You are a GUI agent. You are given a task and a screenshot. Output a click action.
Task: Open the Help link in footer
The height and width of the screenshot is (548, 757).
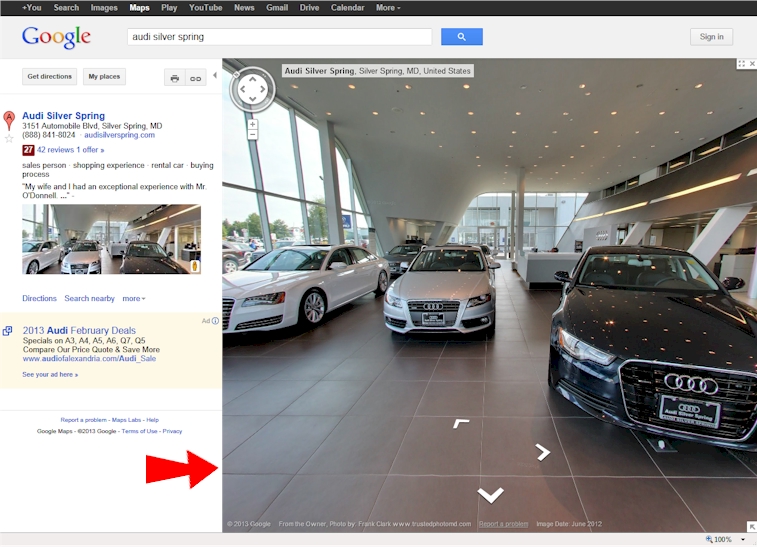[153, 420]
